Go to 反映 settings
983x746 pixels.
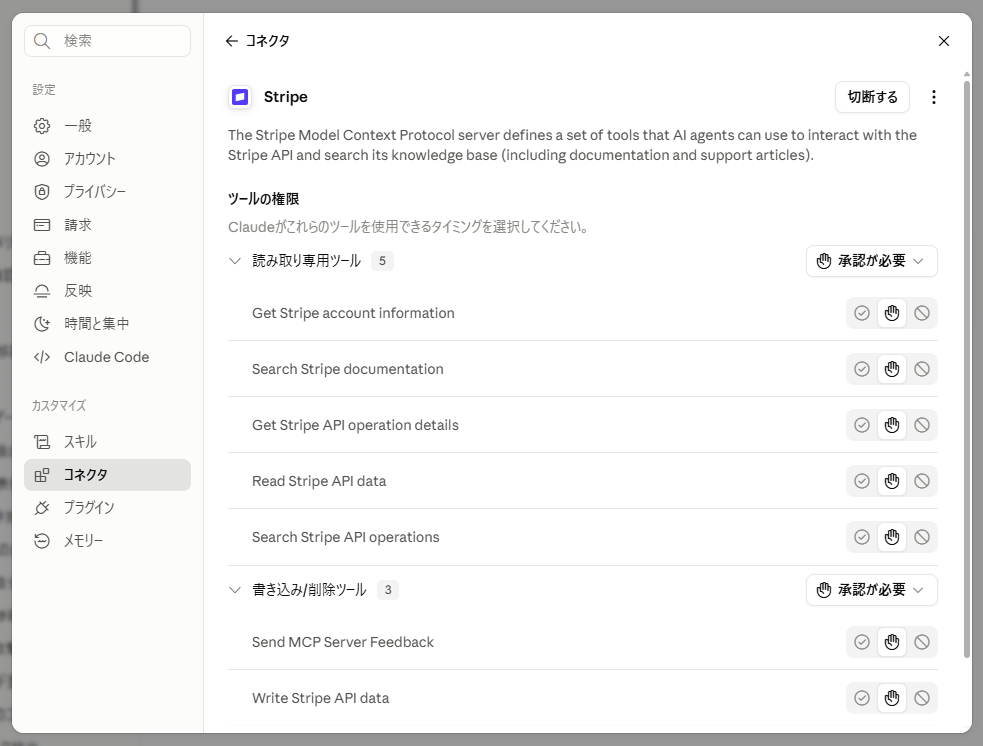pyautogui.click(x=107, y=291)
